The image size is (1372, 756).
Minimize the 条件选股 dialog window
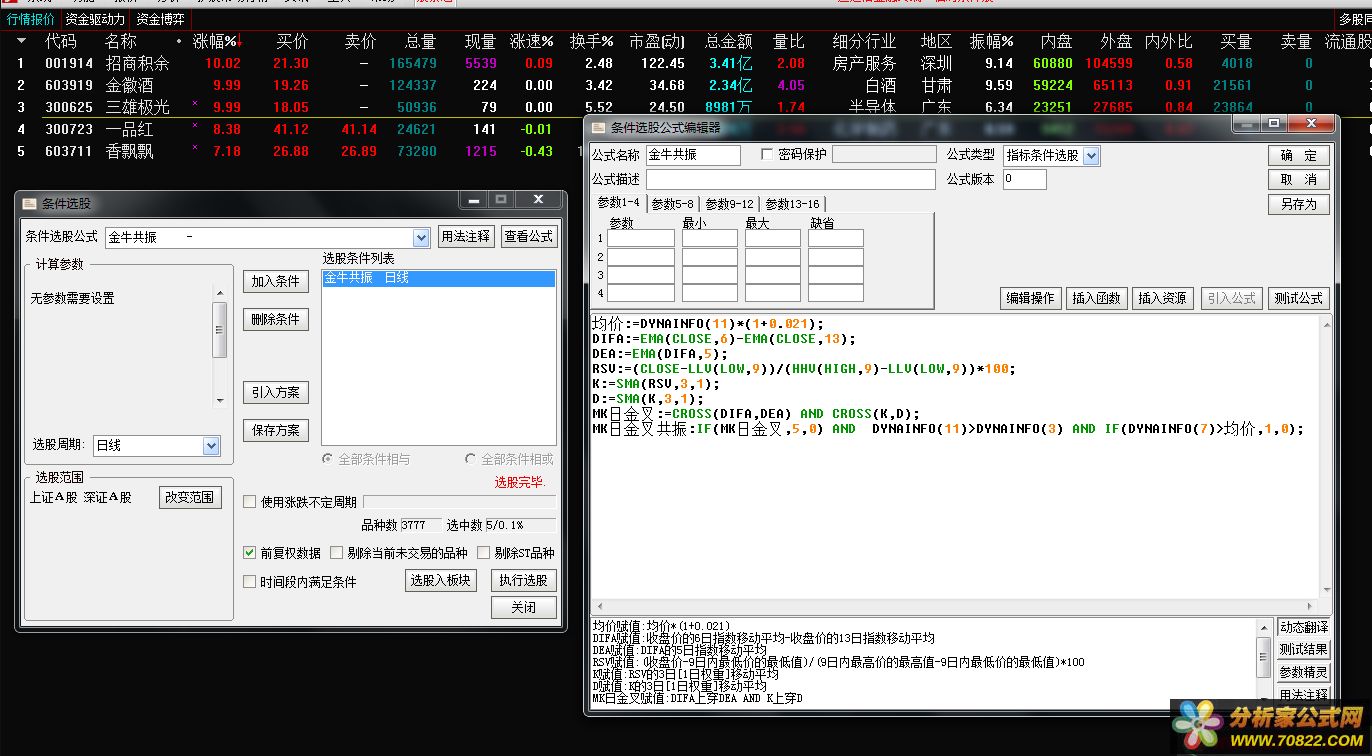(x=475, y=200)
